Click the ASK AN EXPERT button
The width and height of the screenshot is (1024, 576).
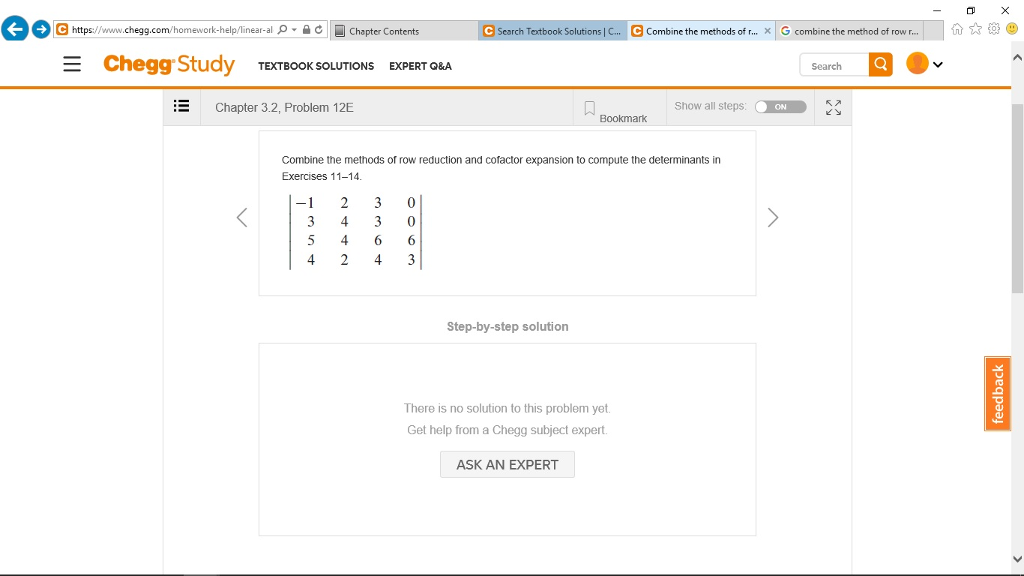(x=507, y=464)
